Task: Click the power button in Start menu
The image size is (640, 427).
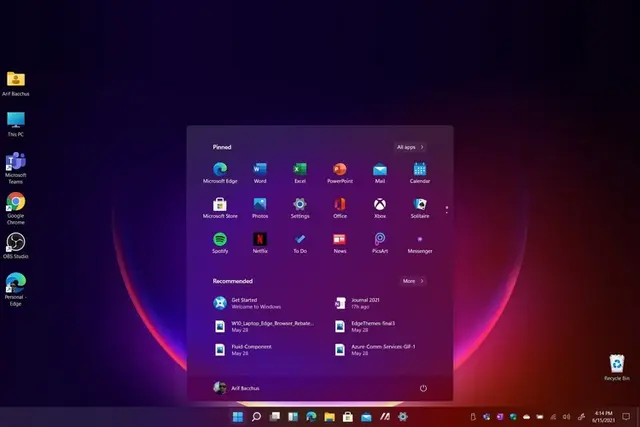Action: pyautogui.click(x=423, y=388)
